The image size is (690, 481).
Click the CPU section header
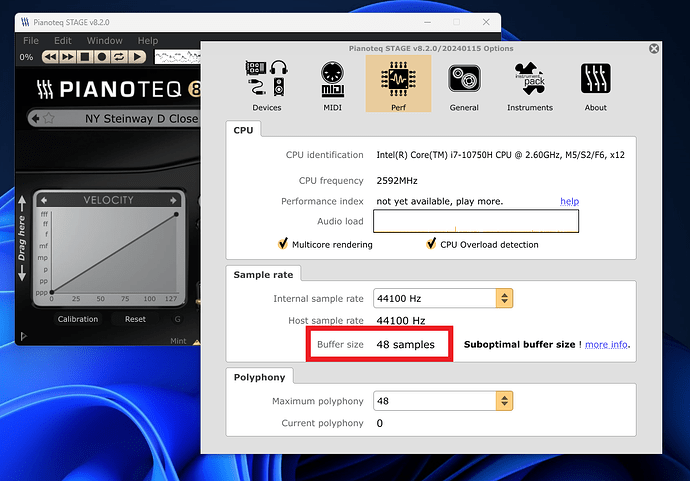tap(243, 130)
